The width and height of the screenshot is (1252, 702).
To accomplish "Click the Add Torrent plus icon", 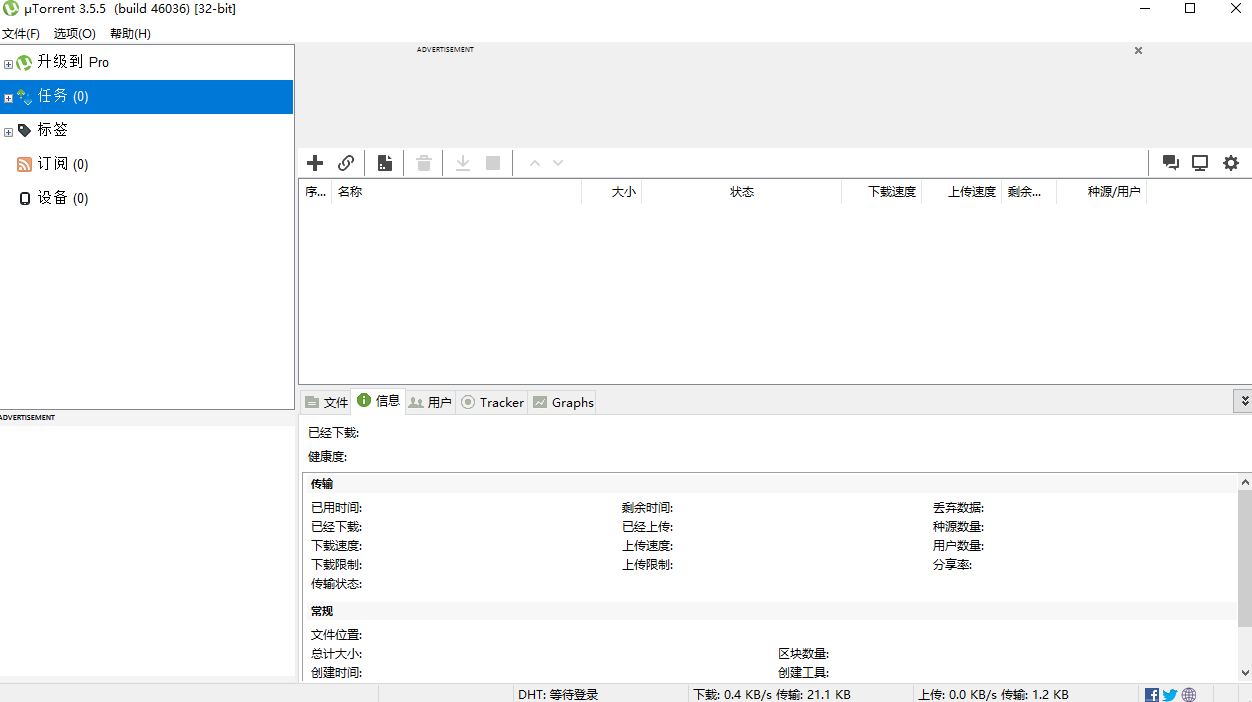I will point(315,163).
